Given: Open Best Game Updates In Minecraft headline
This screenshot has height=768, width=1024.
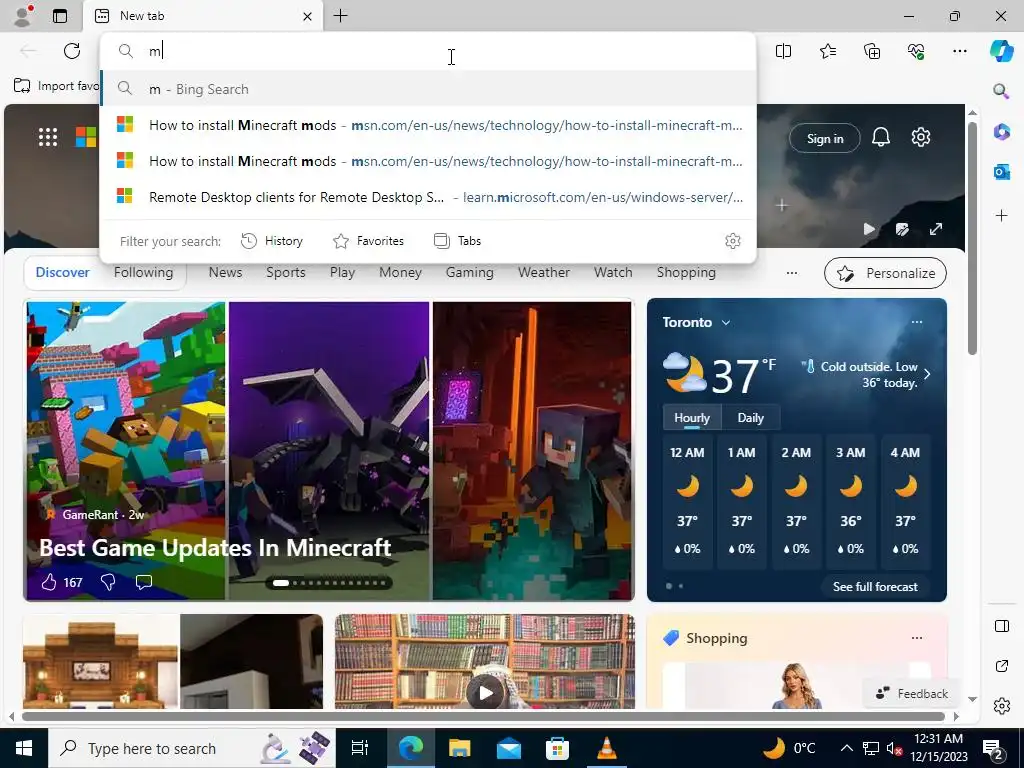Looking at the screenshot, I should click(215, 547).
